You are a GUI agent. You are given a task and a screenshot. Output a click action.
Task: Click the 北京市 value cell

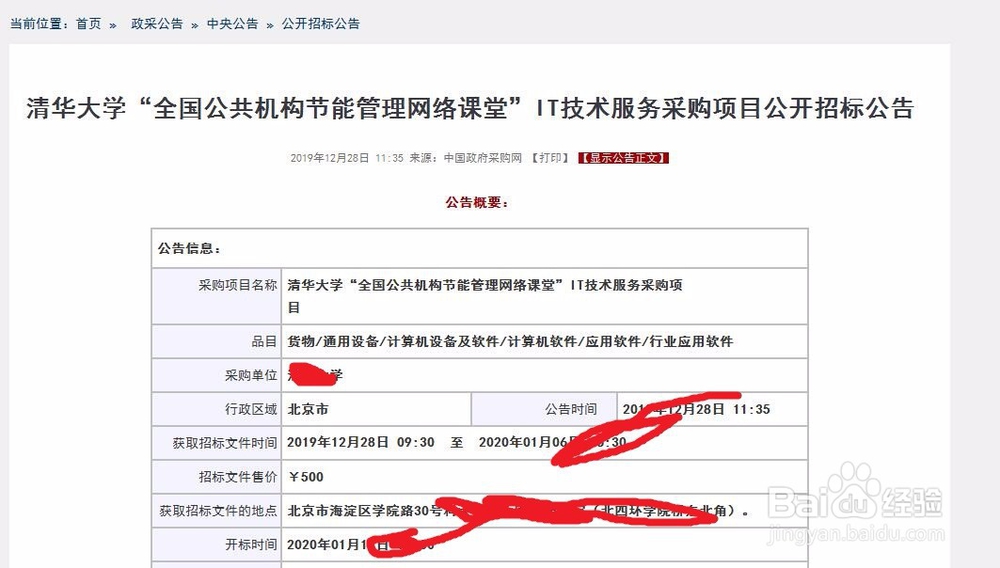click(x=376, y=409)
